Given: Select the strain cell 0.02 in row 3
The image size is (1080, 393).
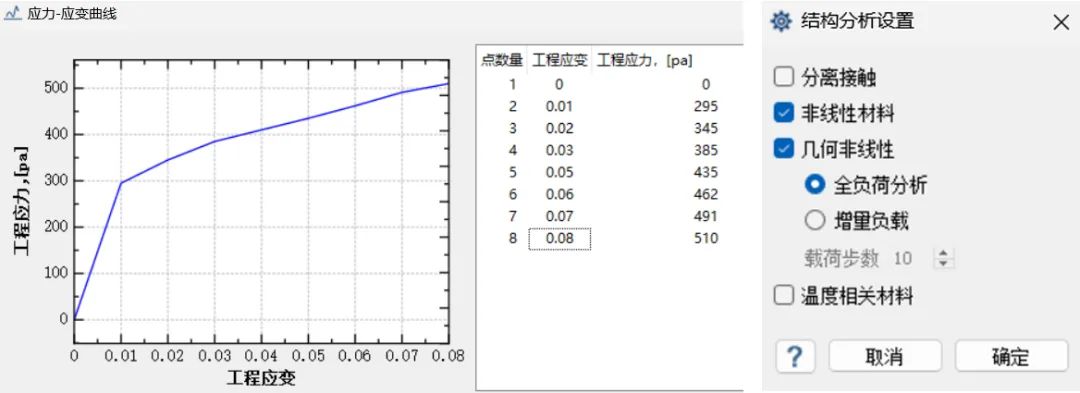Looking at the screenshot, I should [559, 128].
